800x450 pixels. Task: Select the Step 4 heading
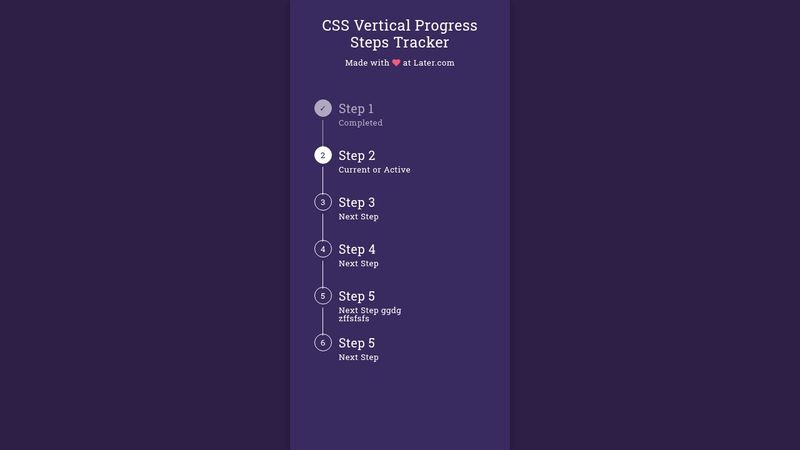click(x=357, y=249)
